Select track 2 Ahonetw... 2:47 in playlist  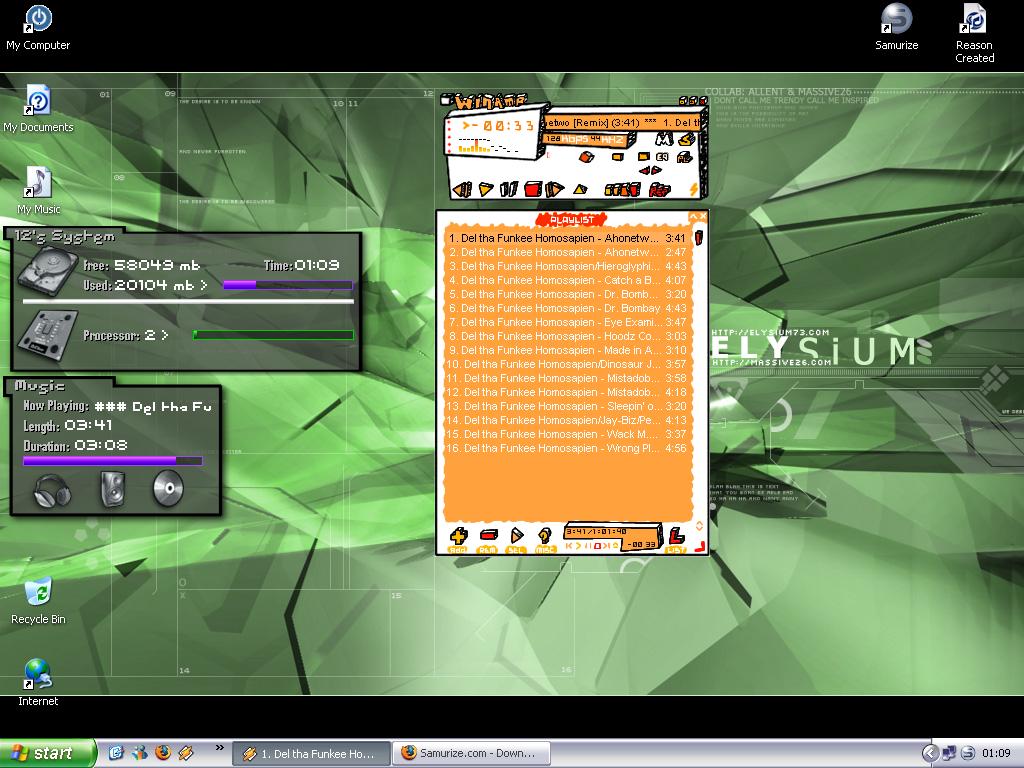click(x=567, y=252)
